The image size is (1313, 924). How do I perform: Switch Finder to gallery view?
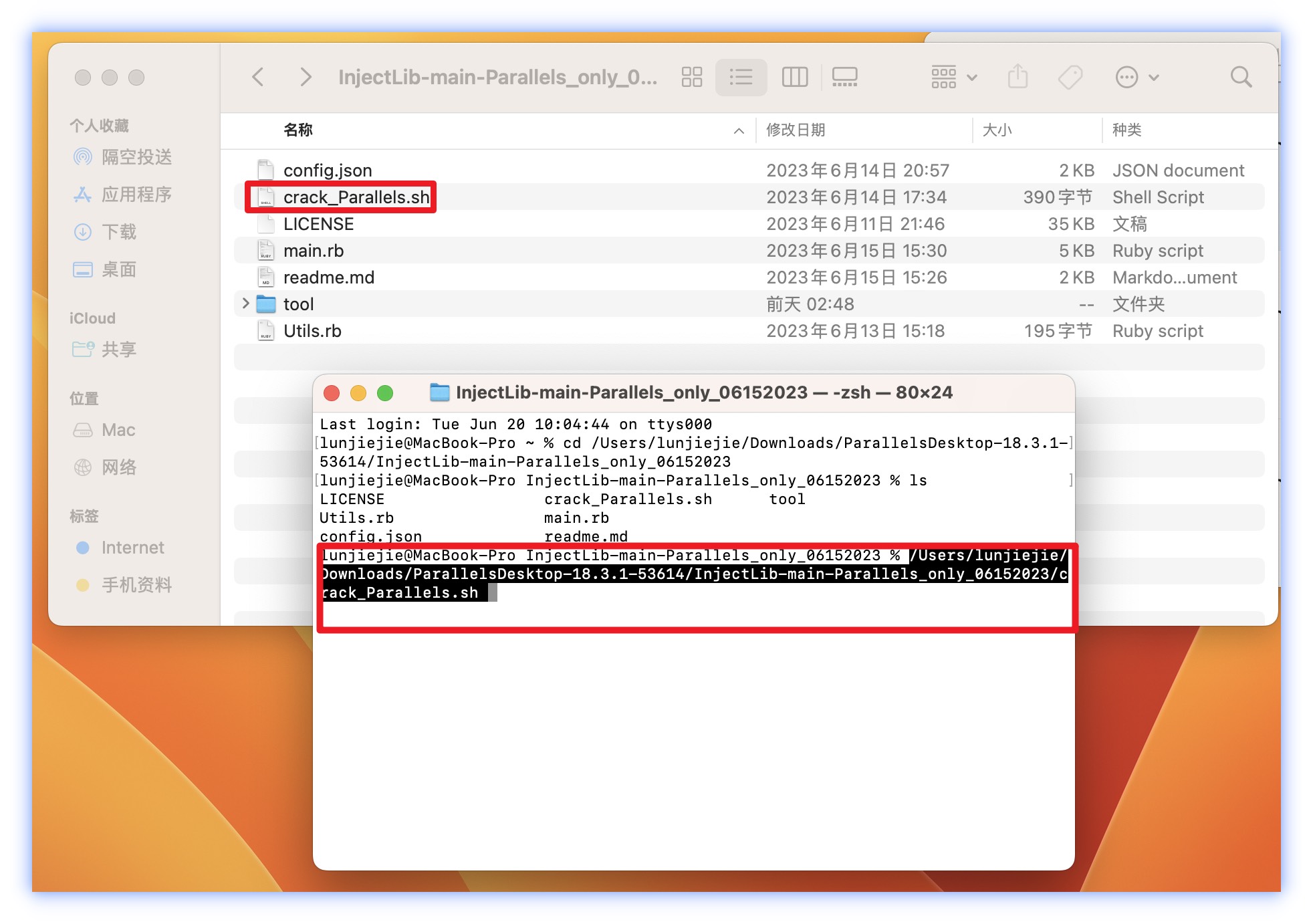pos(844,77)
